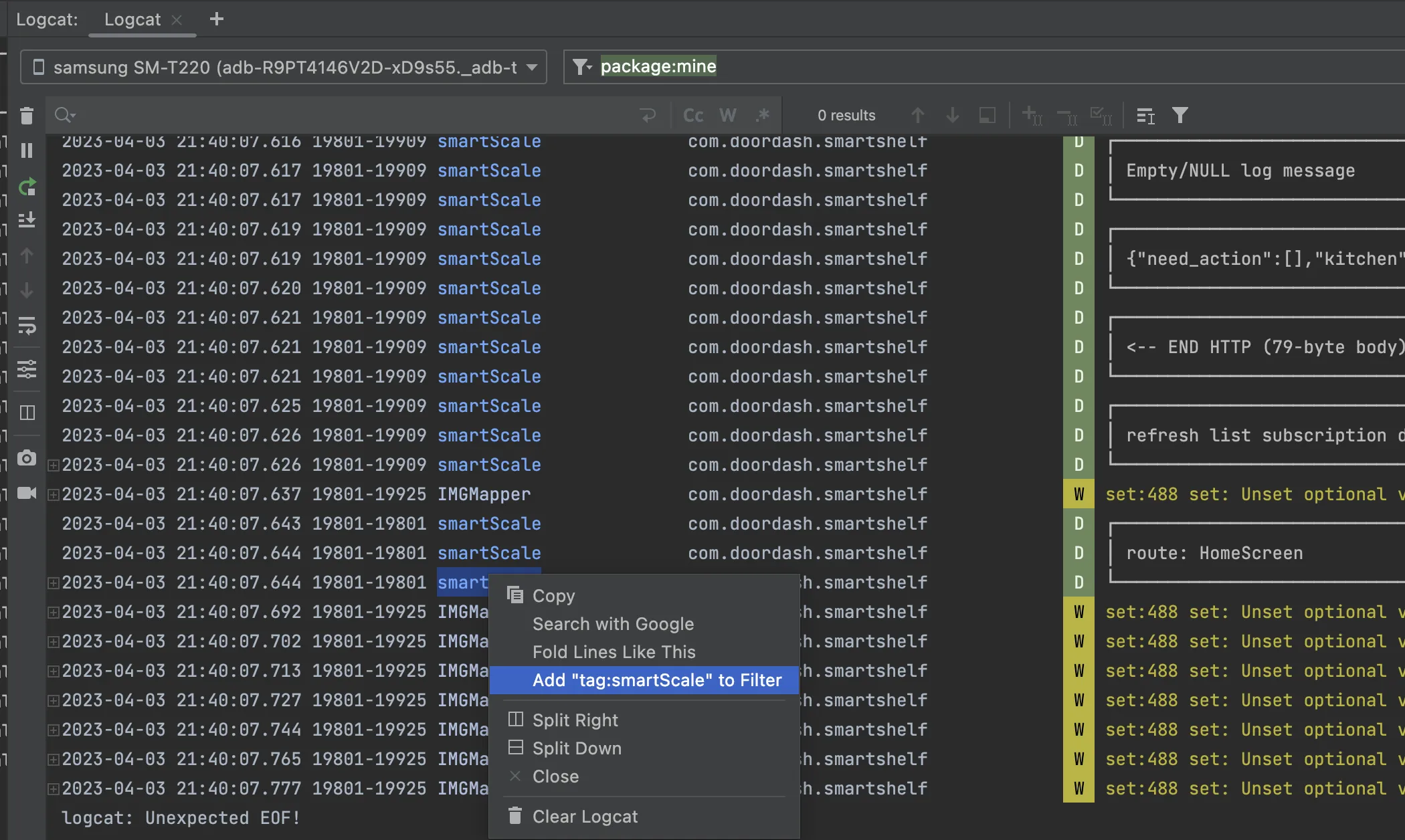Start screen recording with the video icon
Viewport: 1405px width, 840px height.
pyautogui.click(x=27, y=494)
